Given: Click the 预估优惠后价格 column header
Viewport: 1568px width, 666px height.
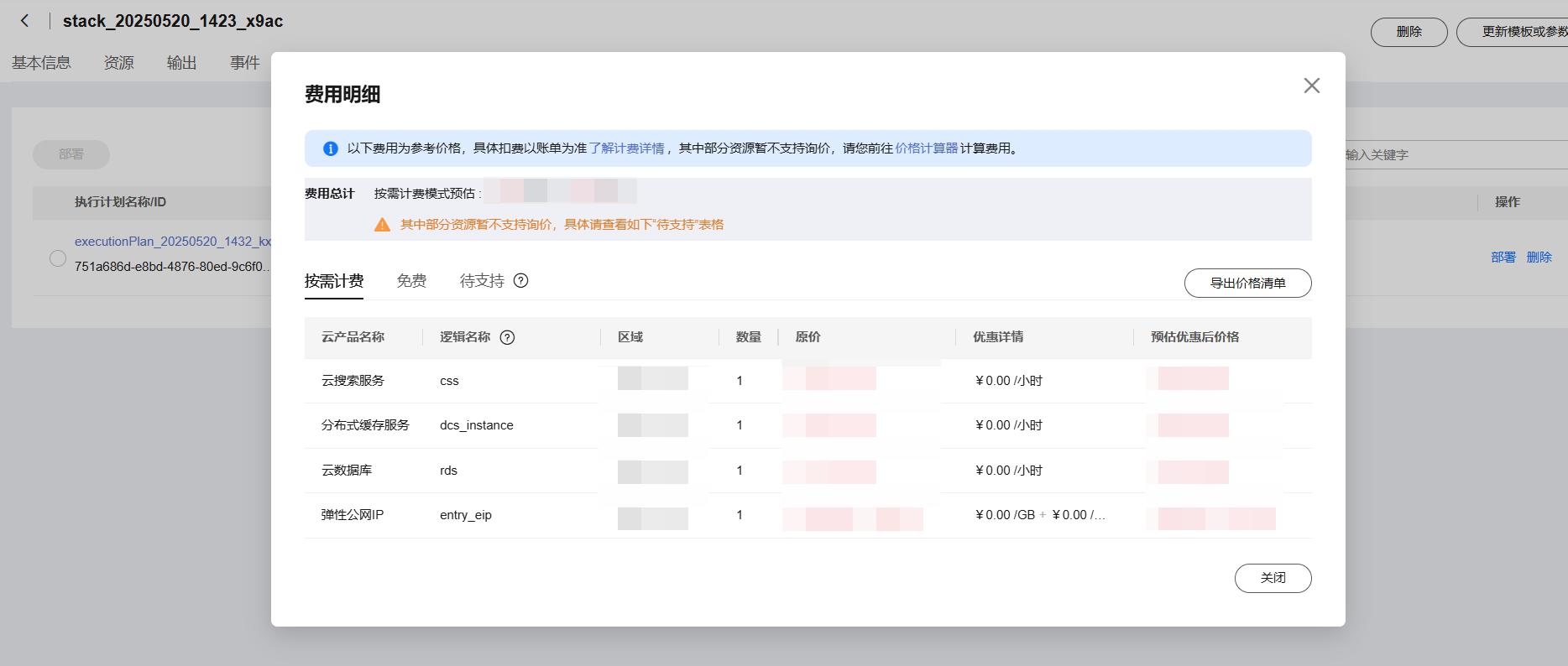Looking at the screenshot, I should pyautogui.click(x=1194, y=337).
